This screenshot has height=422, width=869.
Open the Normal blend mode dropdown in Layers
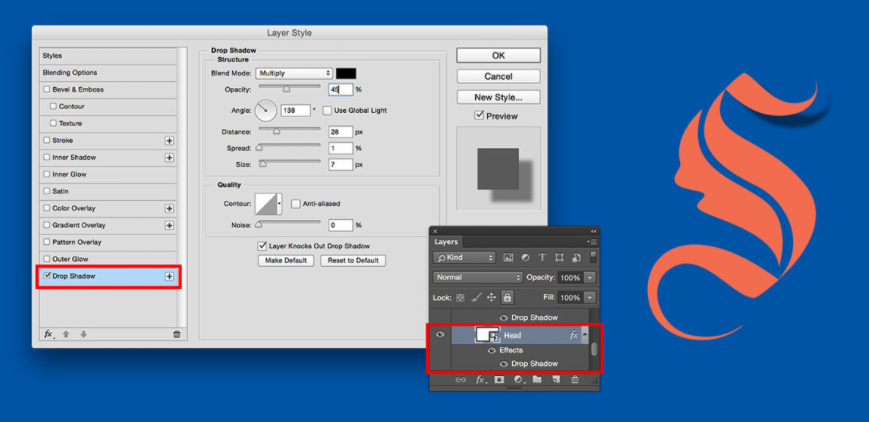[478, 277]
